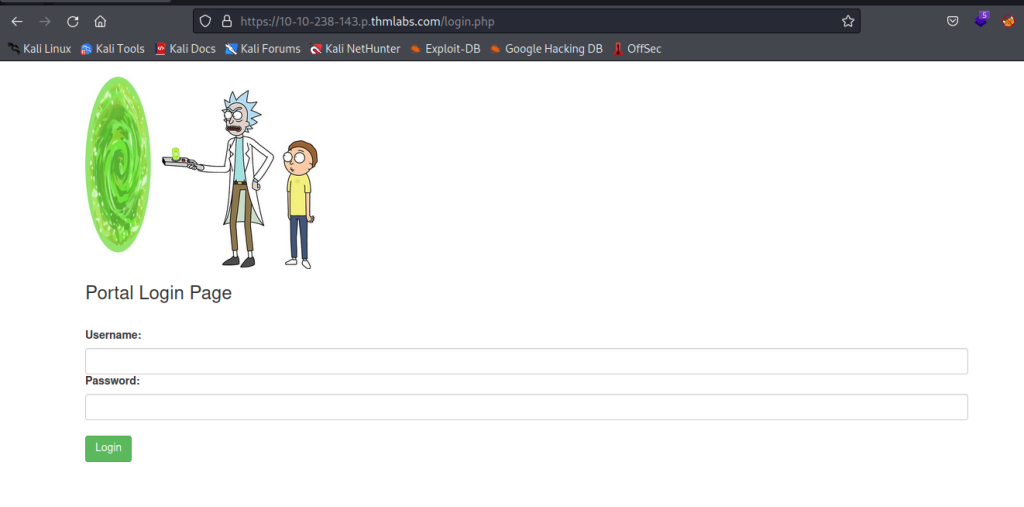Click the browser forward arrow

(x=44, y=21)
